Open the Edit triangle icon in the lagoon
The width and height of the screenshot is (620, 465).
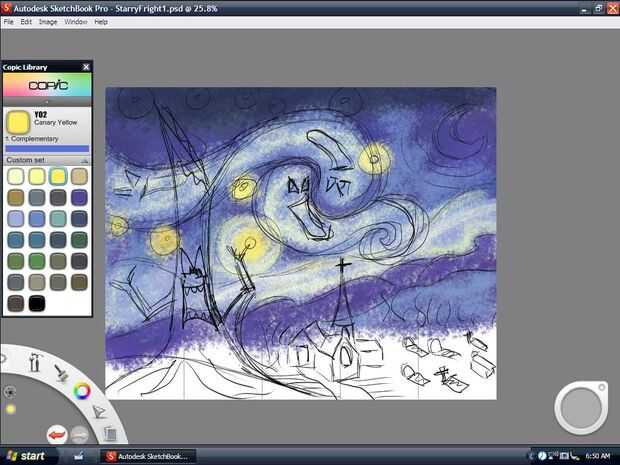[99, 411]
